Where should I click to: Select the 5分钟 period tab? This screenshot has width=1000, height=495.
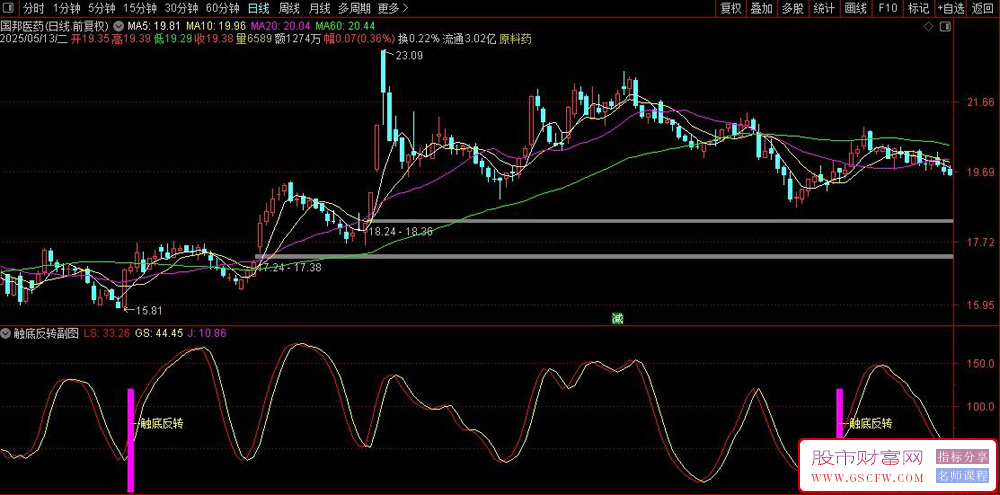click(101, 8)
